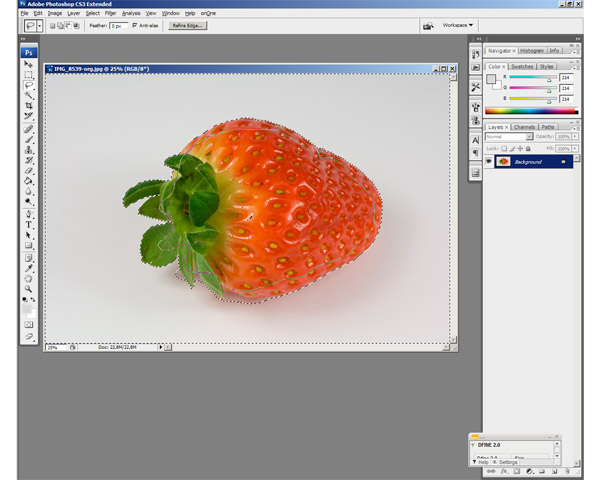The width and height of the screenshot is (600, 480).
Task: Select the Paint Bucket tool
Action: [29, 181]
